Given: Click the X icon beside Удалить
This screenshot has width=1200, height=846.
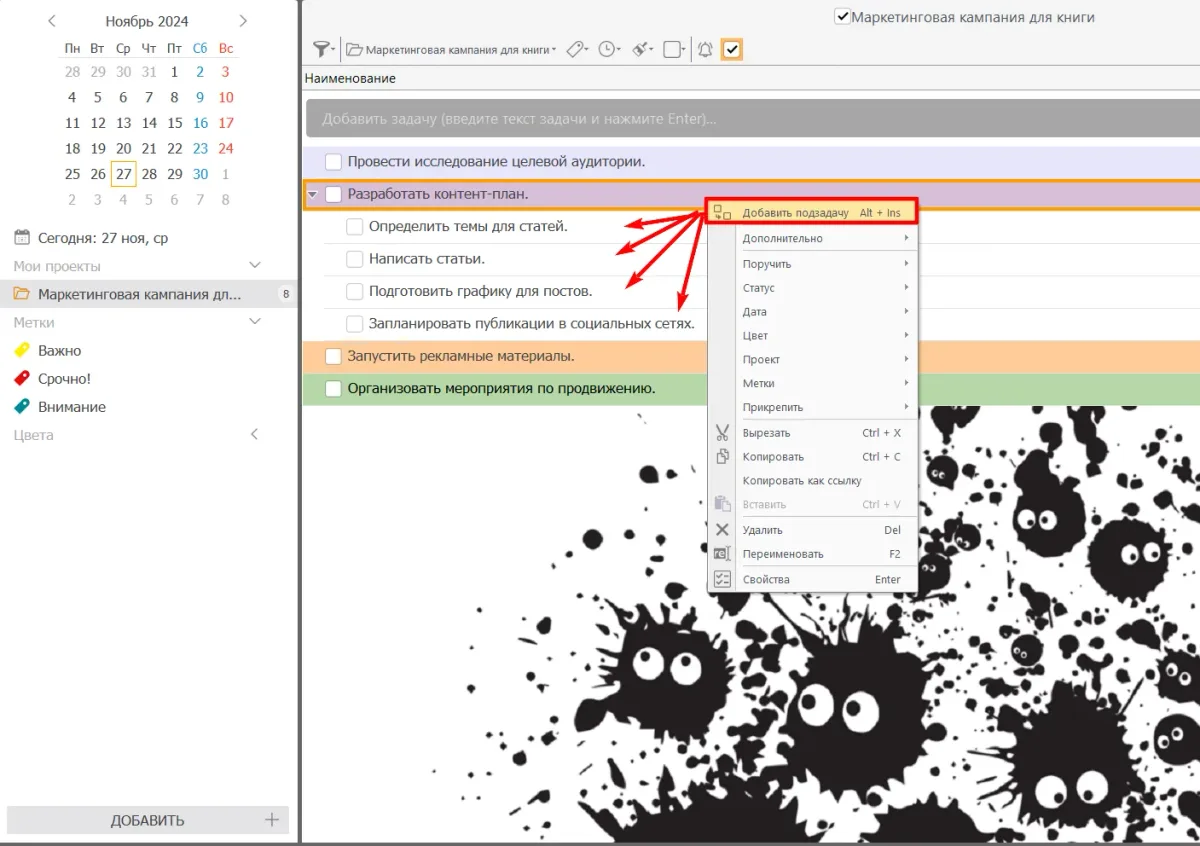Looking at the screenshot, I should 722,530.
